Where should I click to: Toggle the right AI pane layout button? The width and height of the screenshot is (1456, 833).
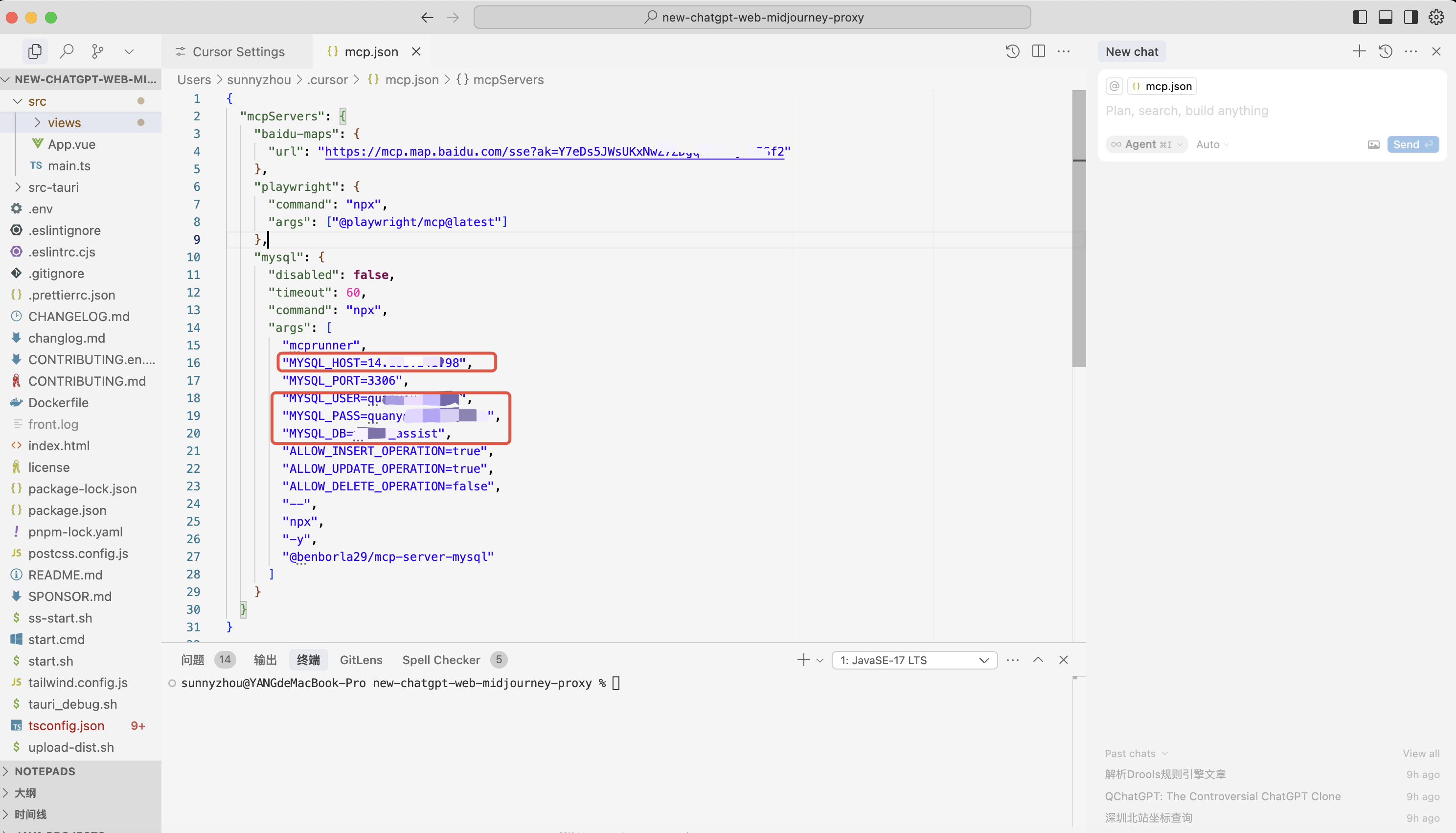coord(1411,17)
